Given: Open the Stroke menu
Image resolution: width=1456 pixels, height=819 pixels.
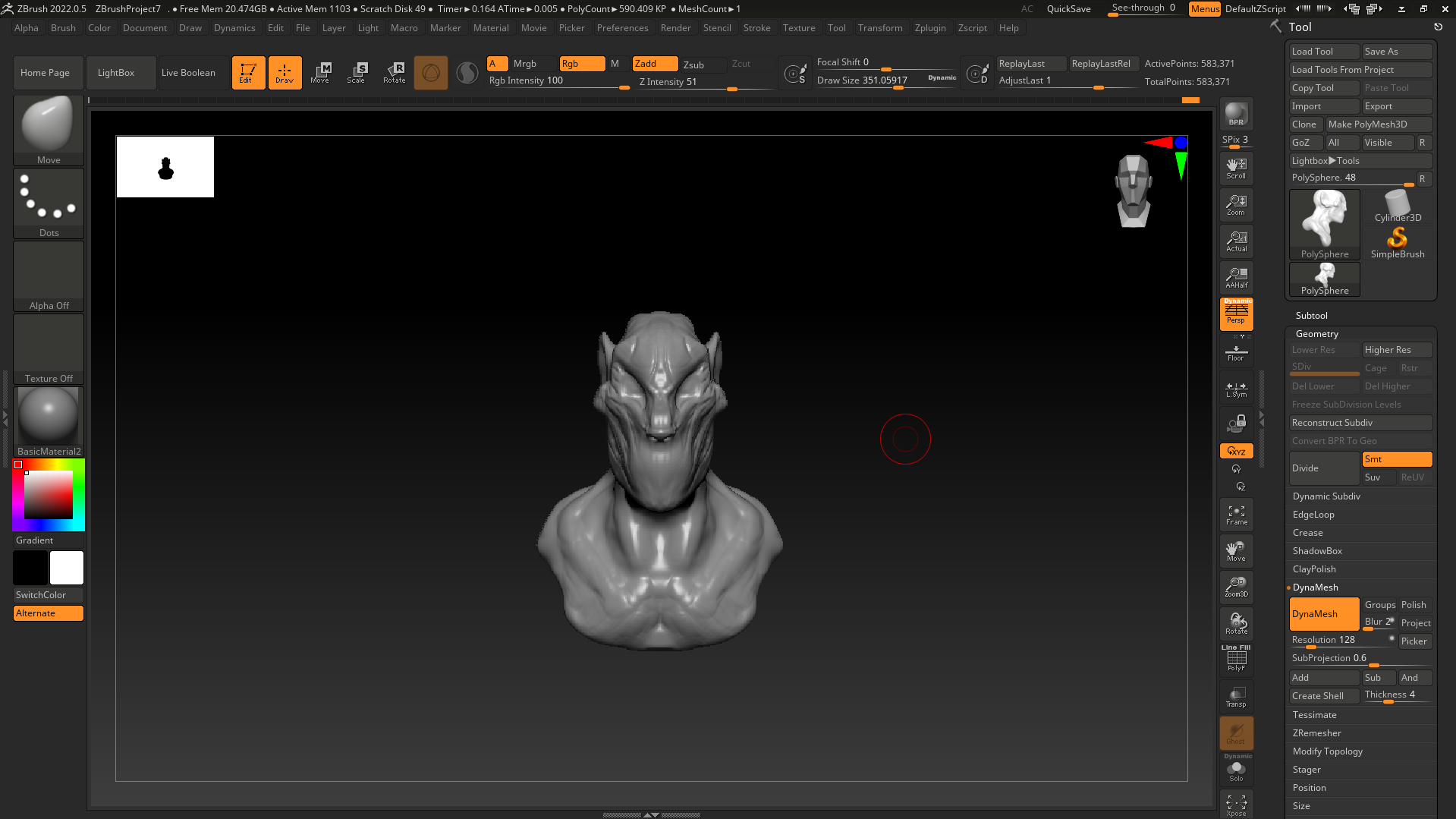Looking at the screenshot, I should click(756, 28).
